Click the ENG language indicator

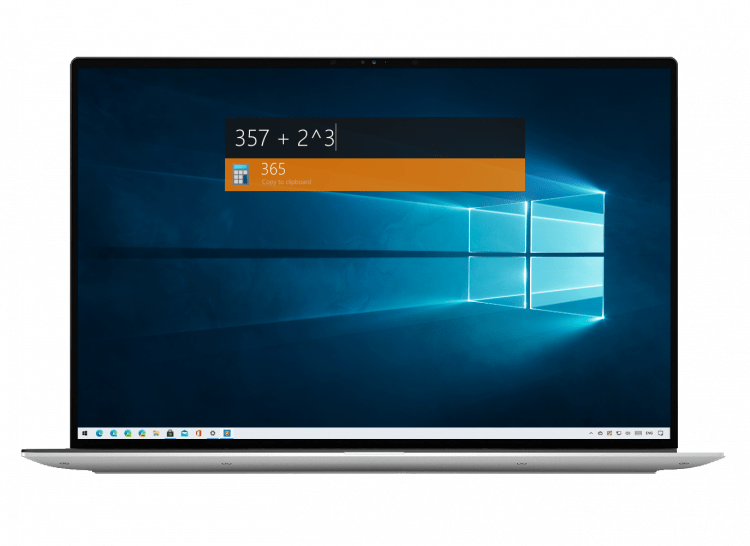pos(649,433)
